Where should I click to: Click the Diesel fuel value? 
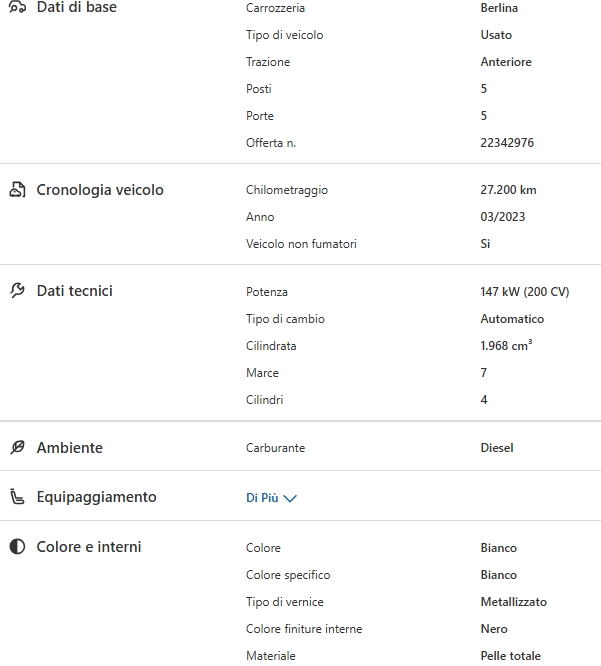click(x=497, y=448)
